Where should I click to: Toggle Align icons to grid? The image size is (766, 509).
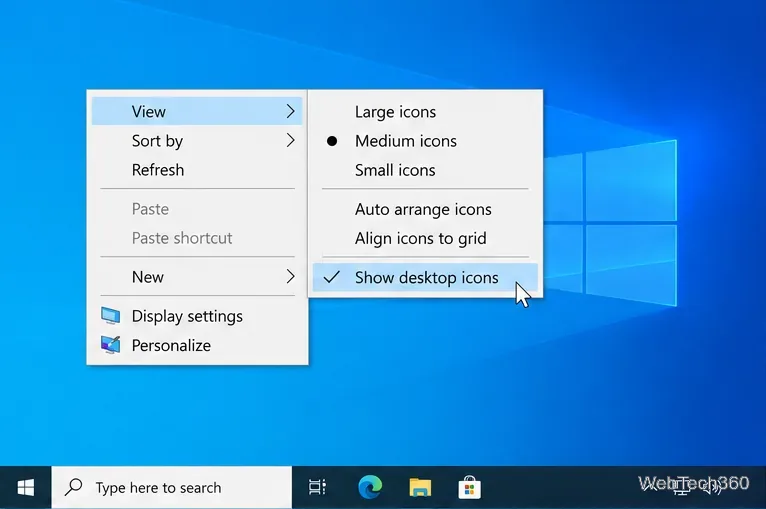(x=425, y=238)
